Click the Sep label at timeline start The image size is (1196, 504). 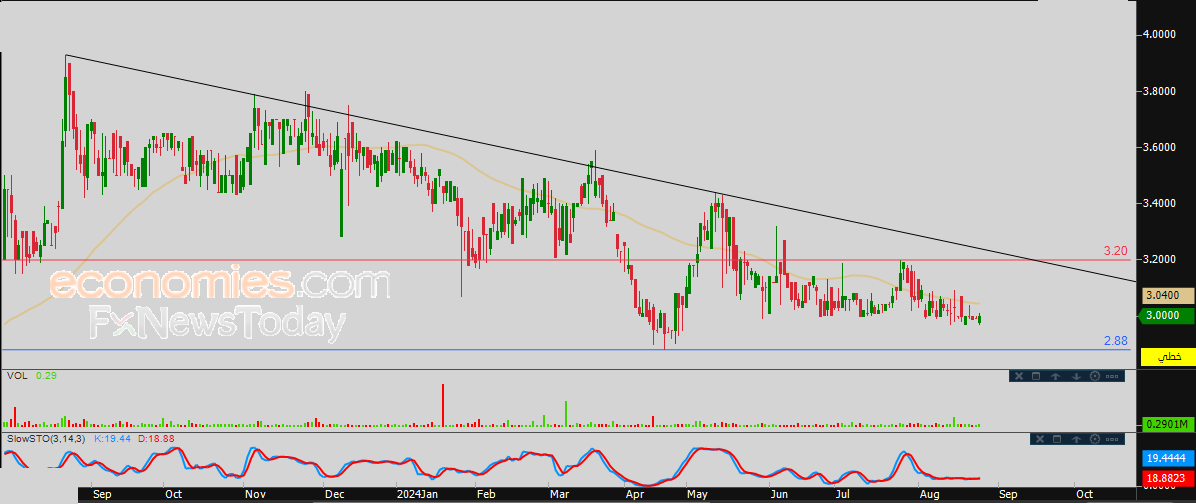(x=103, y=494)
